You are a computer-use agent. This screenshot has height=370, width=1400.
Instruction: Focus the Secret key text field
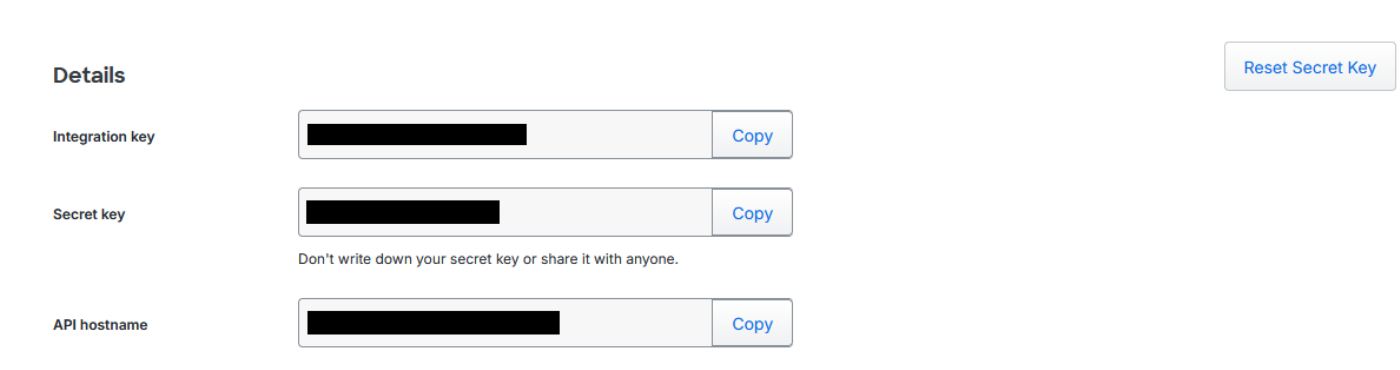coord(505,213)
